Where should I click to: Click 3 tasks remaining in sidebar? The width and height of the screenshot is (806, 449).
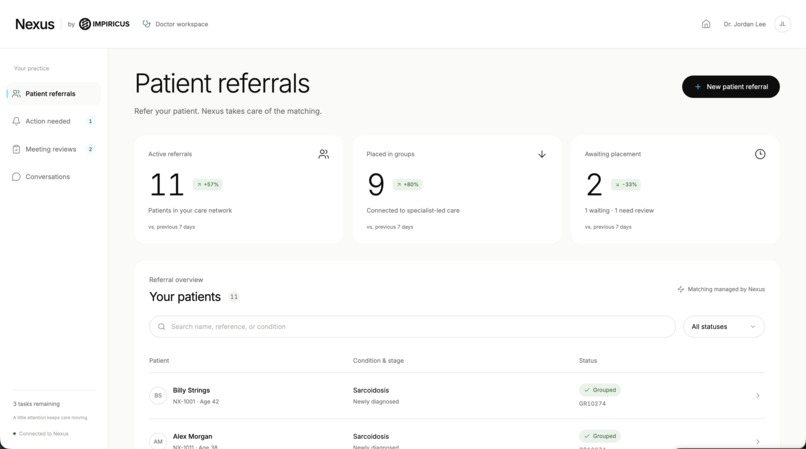coord(36,404)
